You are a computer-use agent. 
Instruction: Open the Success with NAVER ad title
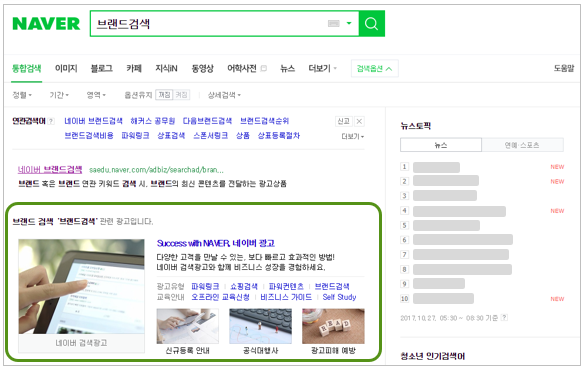216,243
